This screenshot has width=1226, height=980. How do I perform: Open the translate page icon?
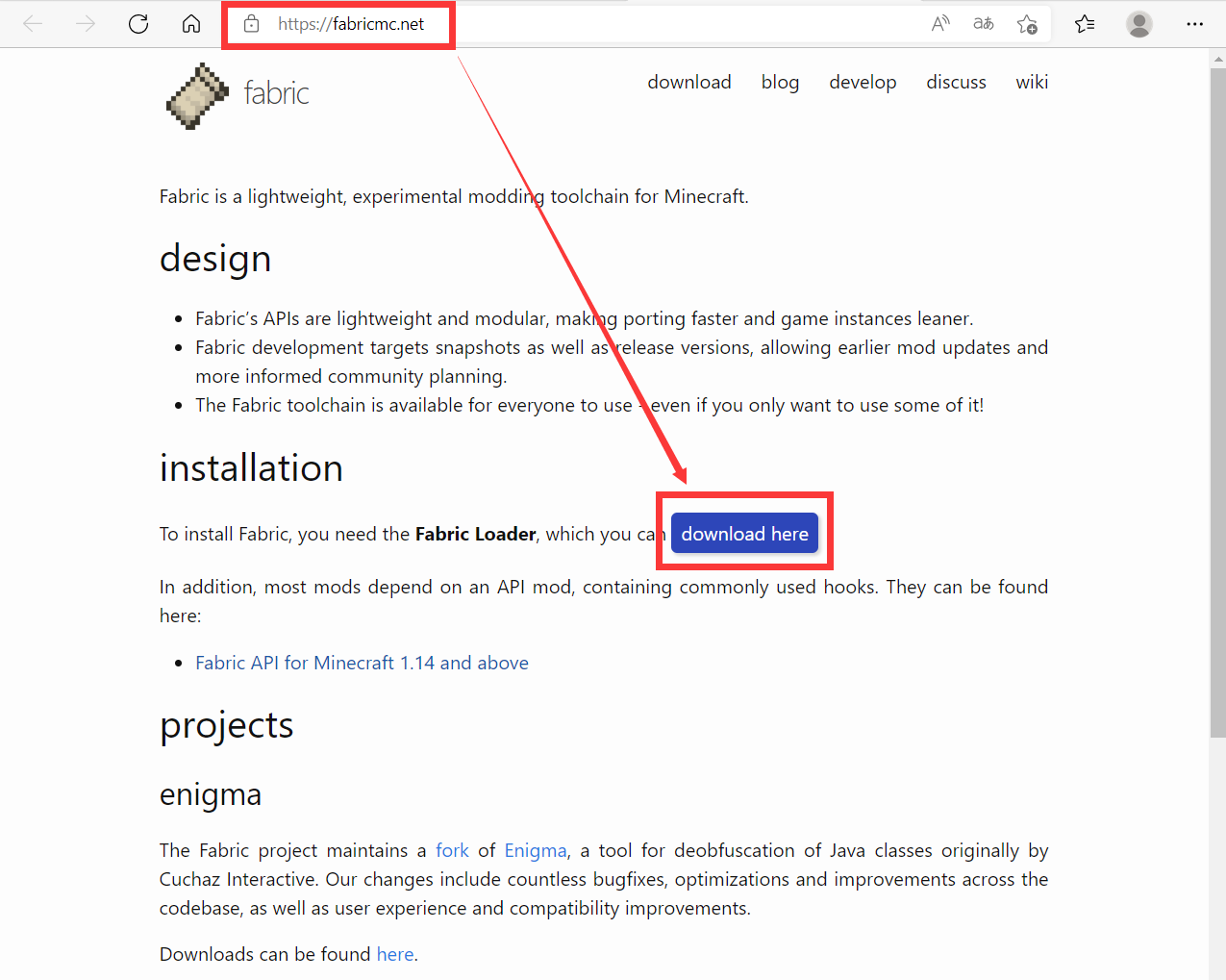tap(983, 24)
